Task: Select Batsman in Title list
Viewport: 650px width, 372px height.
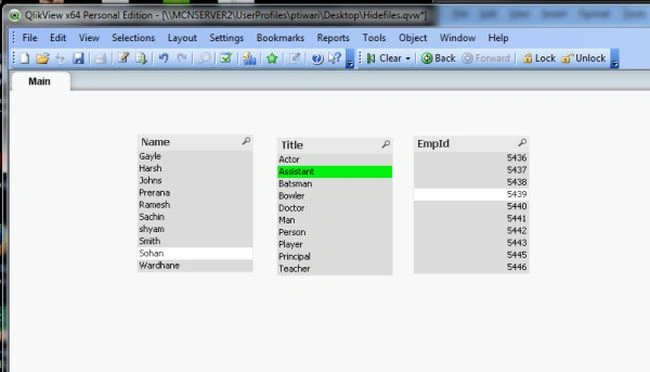Action: coord(335,184)
